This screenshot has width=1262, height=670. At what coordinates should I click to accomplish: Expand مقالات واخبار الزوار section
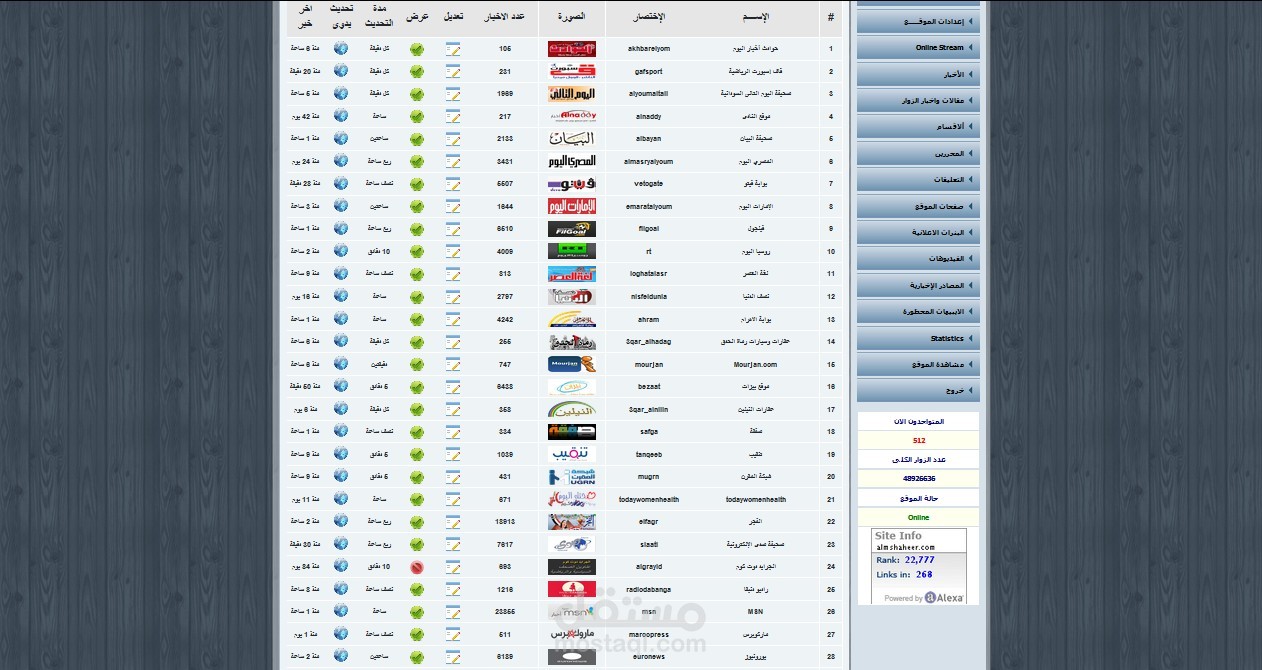coord(918,100)
